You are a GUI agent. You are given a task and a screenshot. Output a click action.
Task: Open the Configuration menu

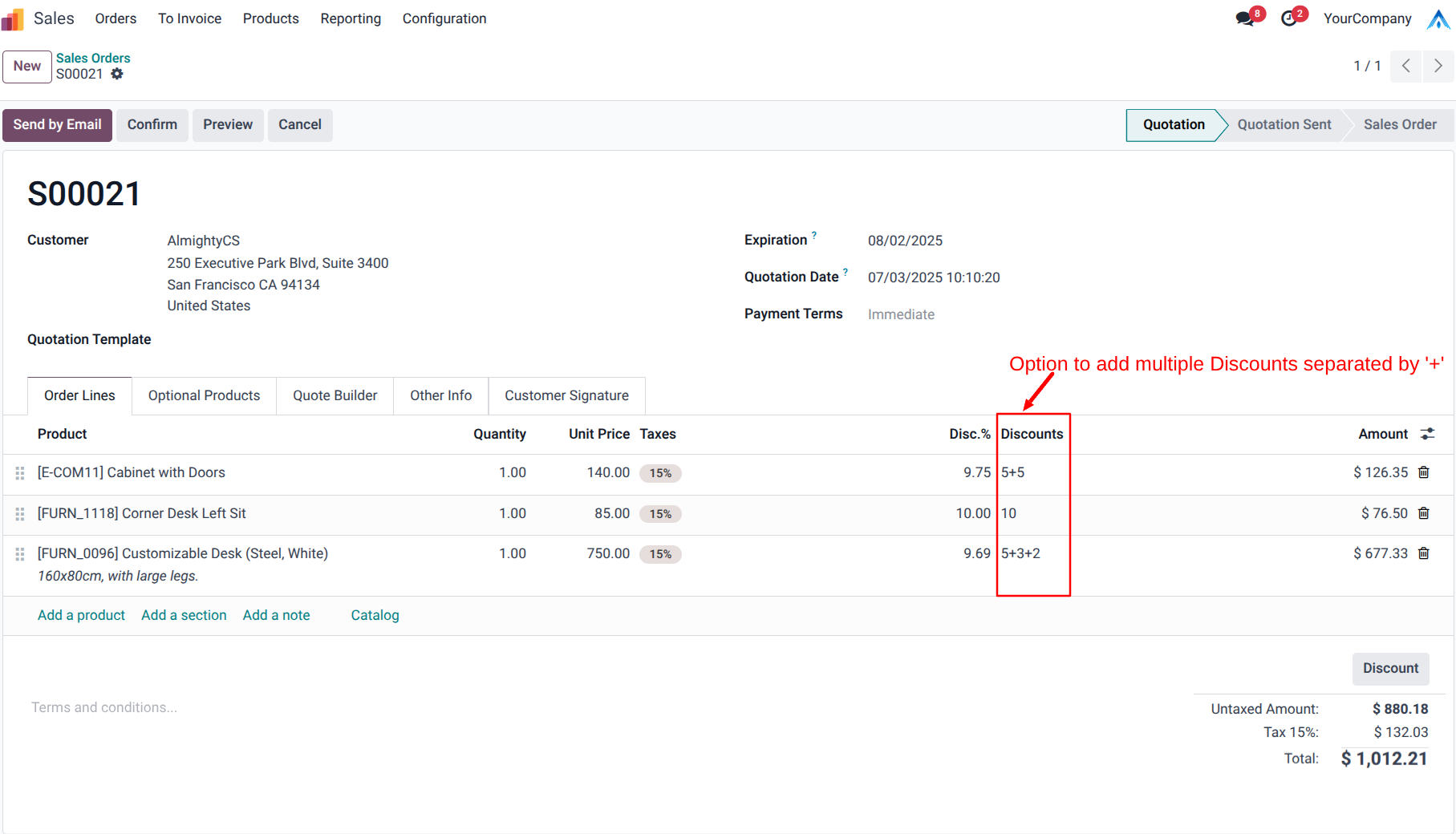[444, 18]
